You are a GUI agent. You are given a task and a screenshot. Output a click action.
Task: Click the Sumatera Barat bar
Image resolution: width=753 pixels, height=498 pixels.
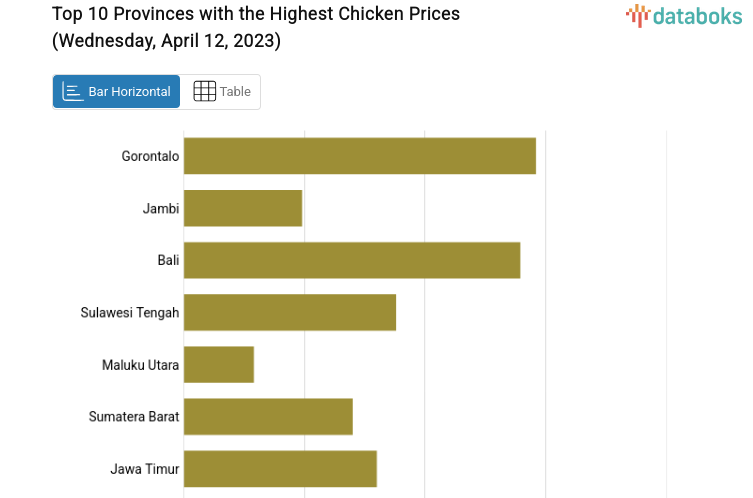pyautogui.click(x=268, y=416)
